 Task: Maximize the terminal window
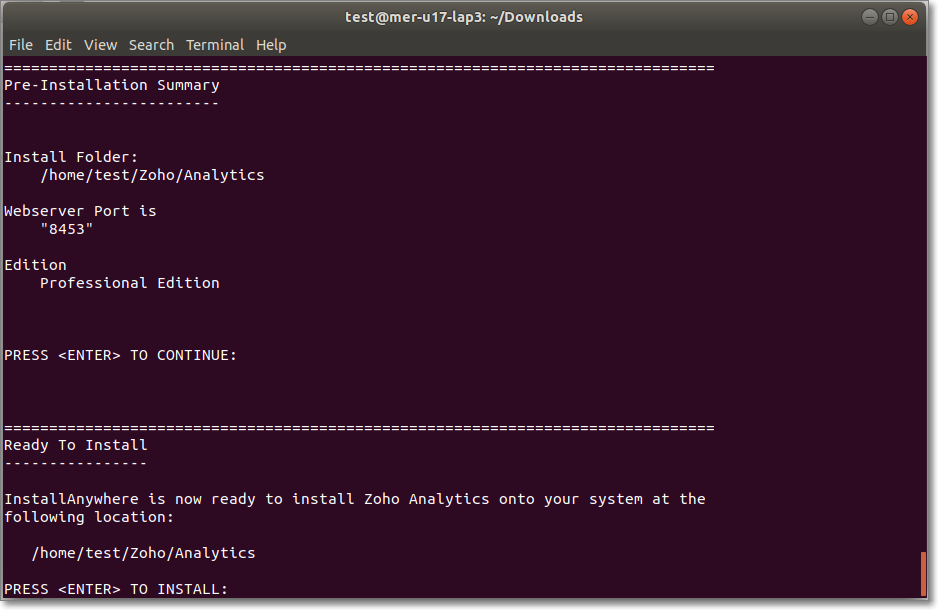pos(890,17)
